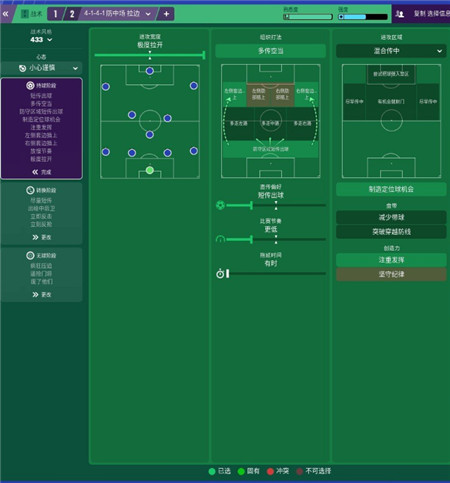Toggle the 减少带球 dribble less instruction
This screenshot has width=450, height=483.
click(x=391, y=217)
